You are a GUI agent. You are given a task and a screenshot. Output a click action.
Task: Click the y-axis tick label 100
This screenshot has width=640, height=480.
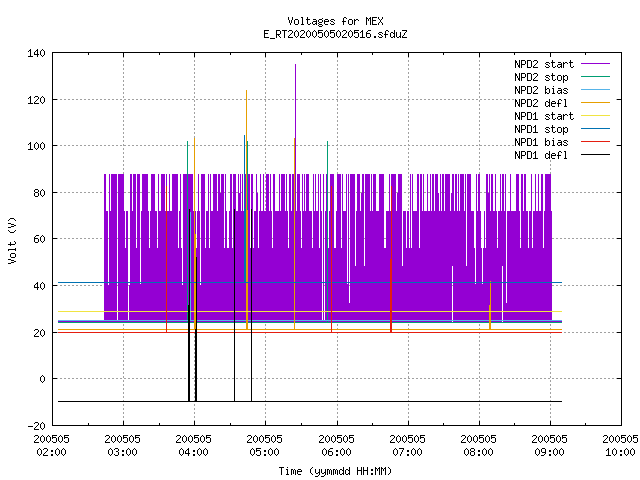[x=36, y=146]
